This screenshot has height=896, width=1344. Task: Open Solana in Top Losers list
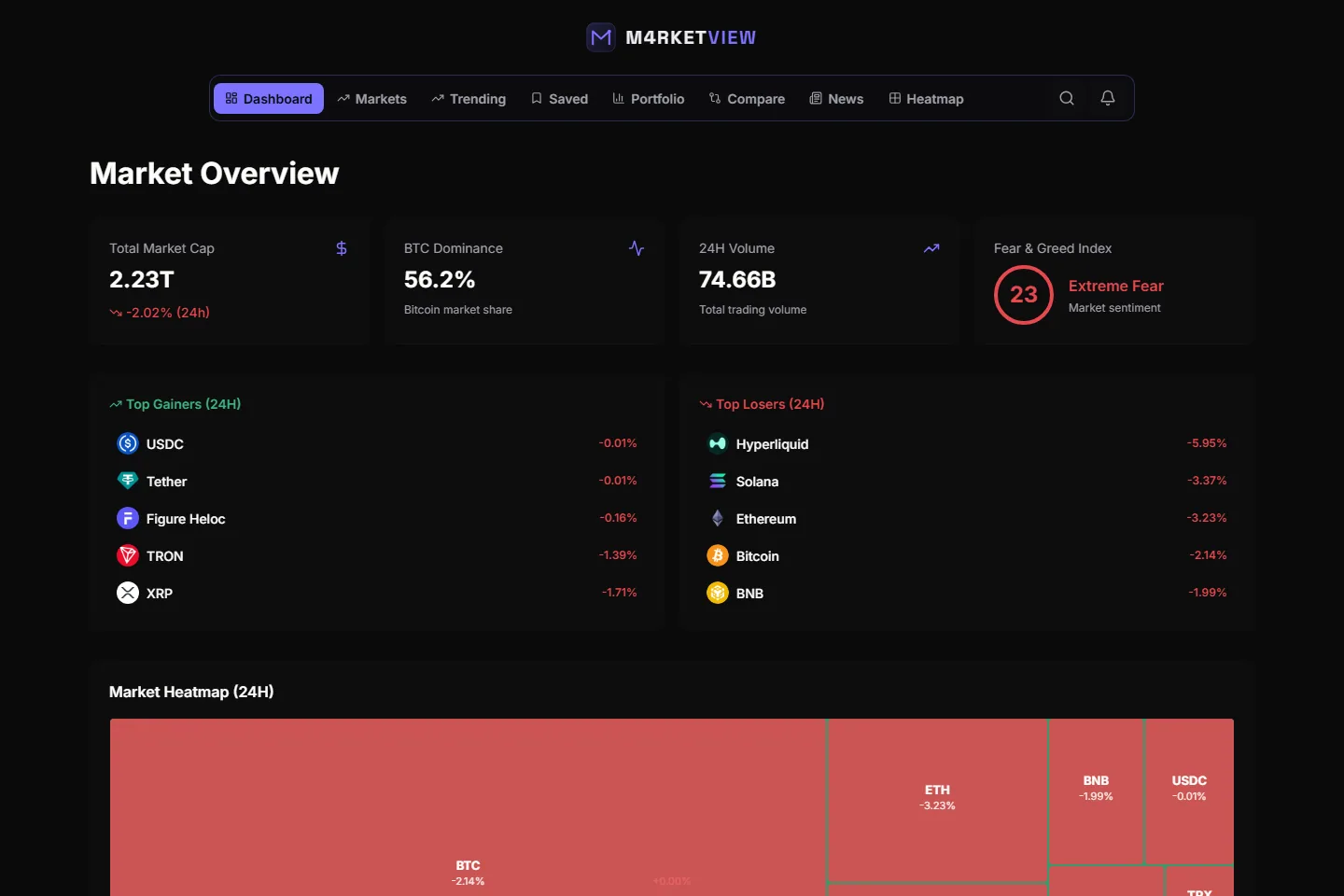(966, 481)
